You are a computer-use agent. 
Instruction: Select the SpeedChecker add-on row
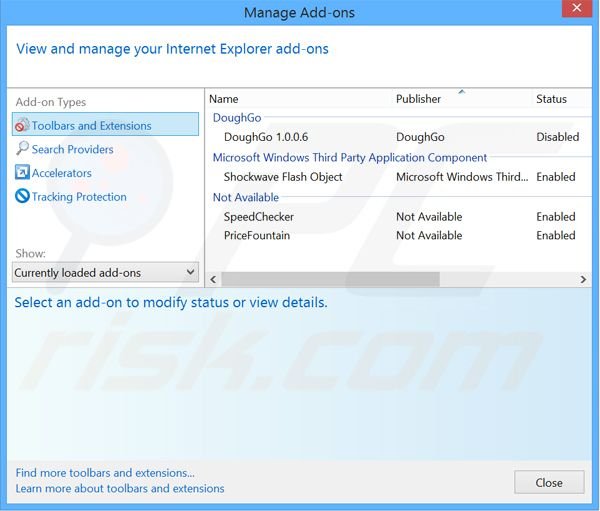point(400,217)
